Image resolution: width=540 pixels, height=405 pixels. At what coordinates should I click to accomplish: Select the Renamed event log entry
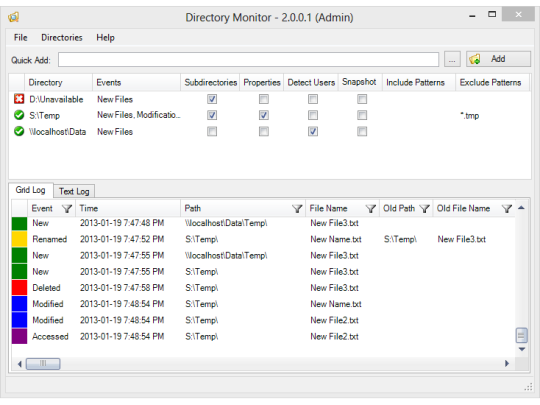(263, 239)
